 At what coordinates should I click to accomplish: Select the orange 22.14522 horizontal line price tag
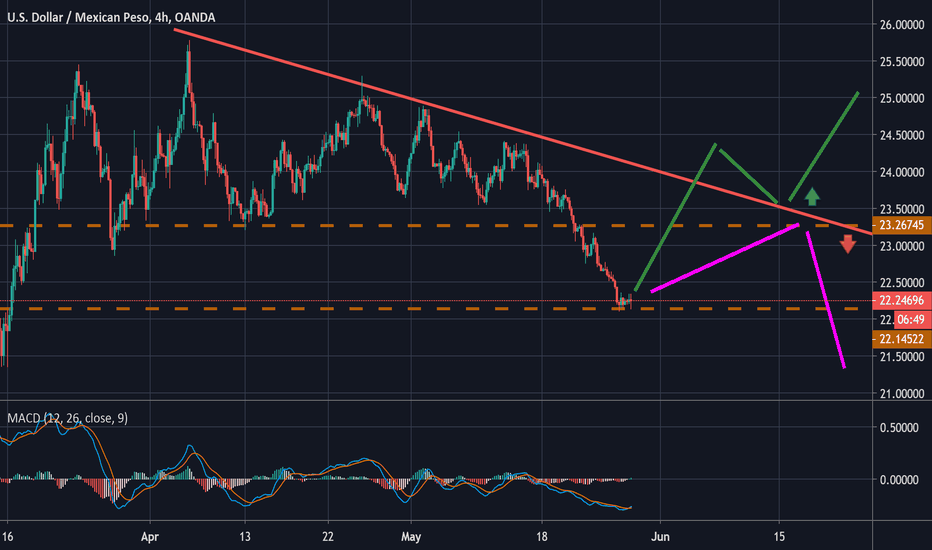click(902, 339)
